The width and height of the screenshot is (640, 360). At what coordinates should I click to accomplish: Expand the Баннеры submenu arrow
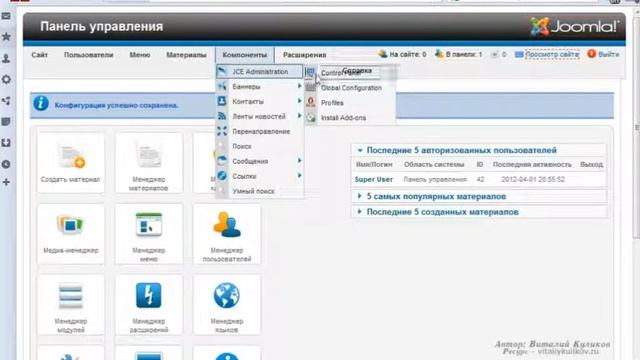(x=300, y=86)
